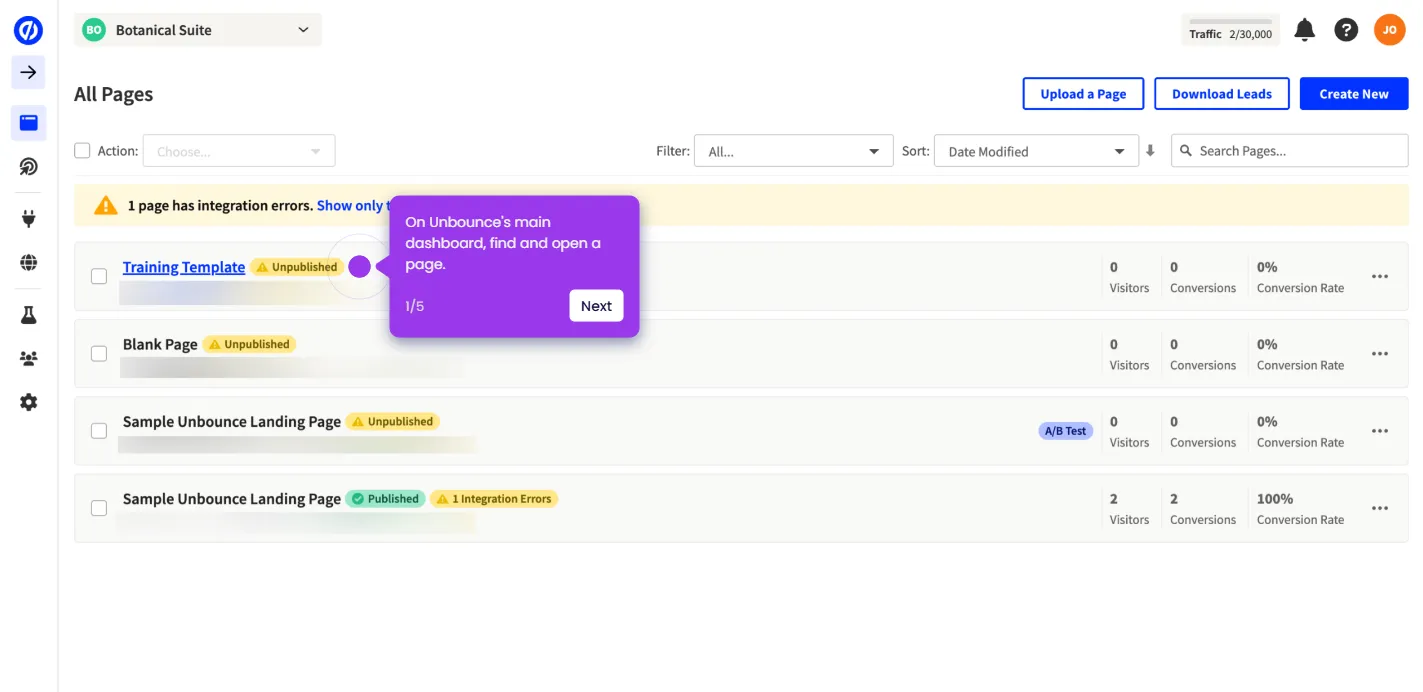Open the Sort Date Modified dropdown
1423x692 pixels.
coord(1036,151)
